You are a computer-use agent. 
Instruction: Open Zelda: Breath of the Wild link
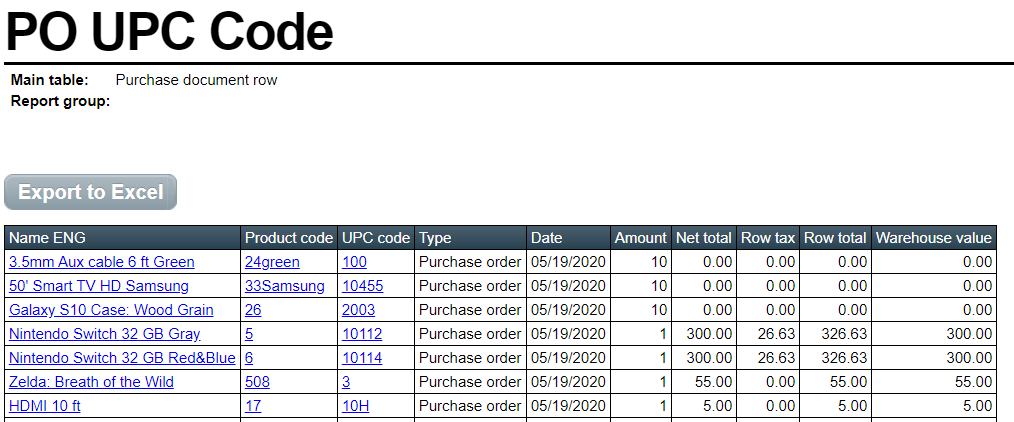click(x=91, y=381)
